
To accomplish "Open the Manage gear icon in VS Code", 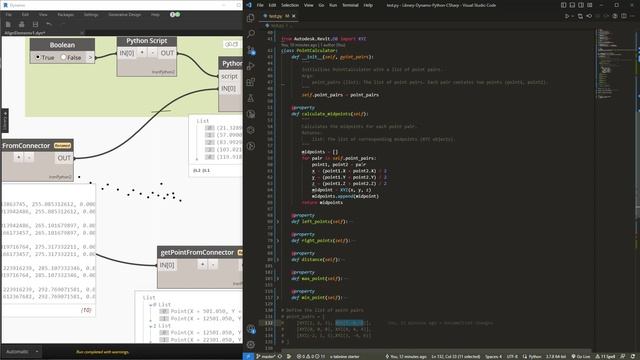I will (251, 345).
